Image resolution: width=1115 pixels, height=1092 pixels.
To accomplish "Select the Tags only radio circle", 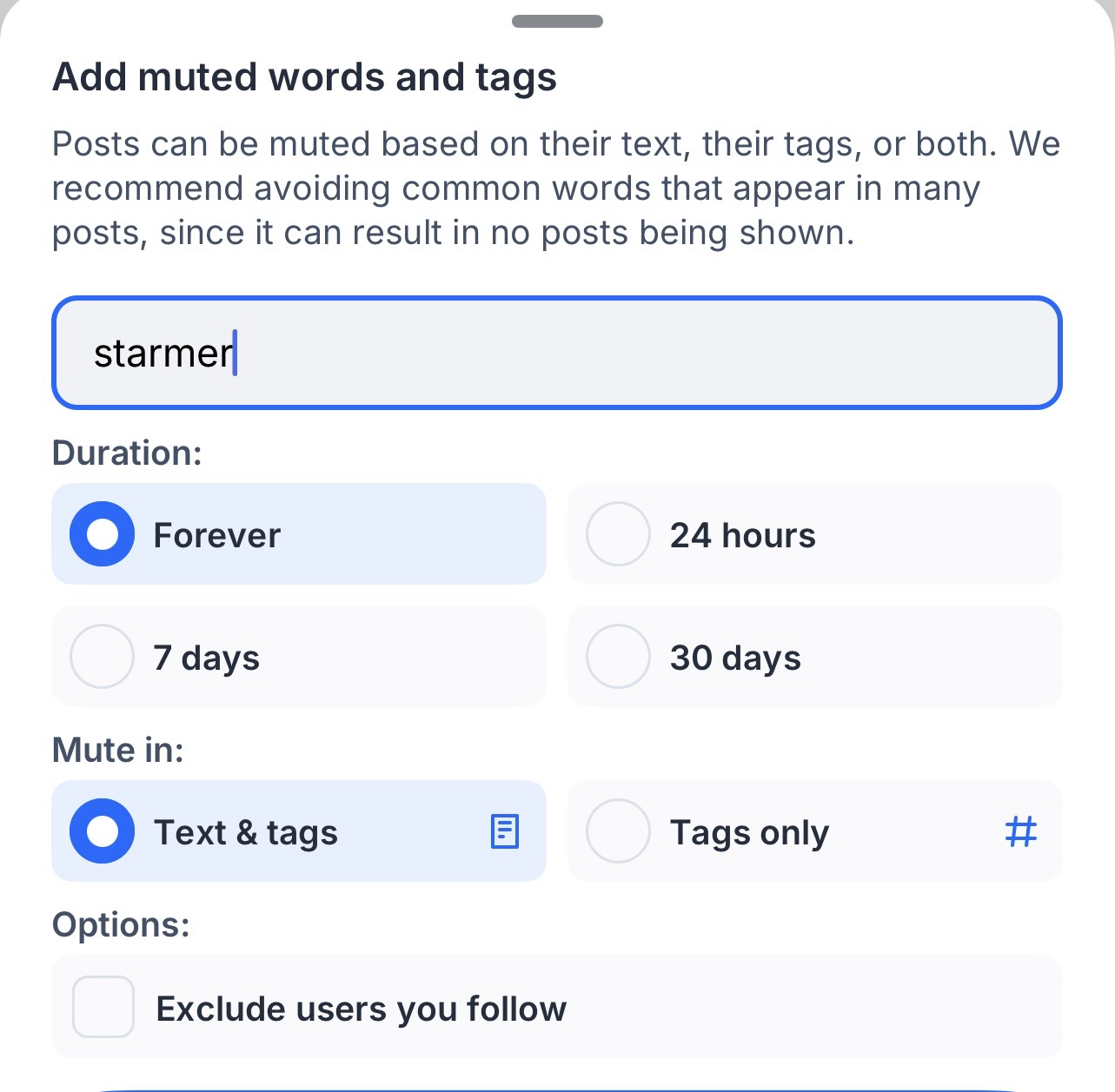I will pyautogui.click(x=618, y=831).
